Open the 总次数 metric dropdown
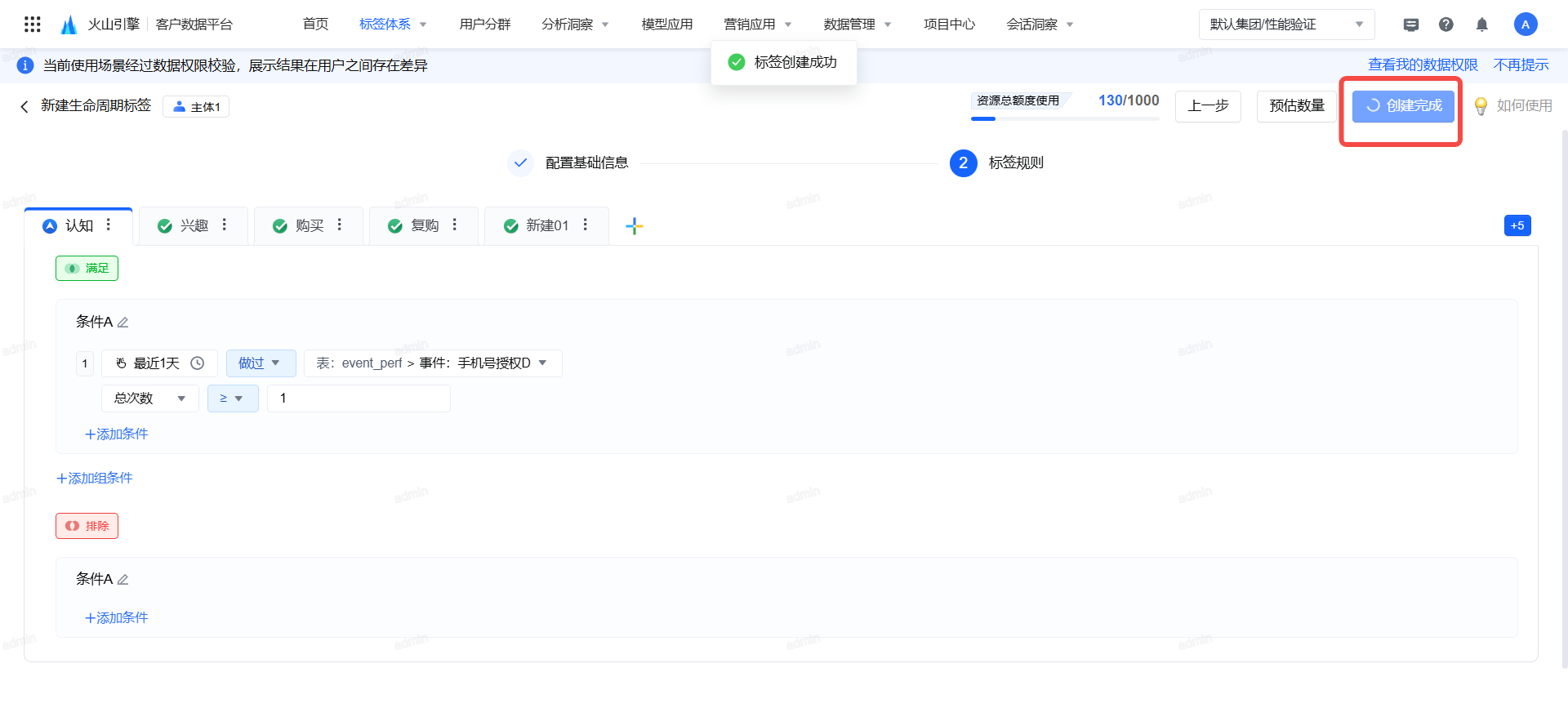 (x=150, y=399)
